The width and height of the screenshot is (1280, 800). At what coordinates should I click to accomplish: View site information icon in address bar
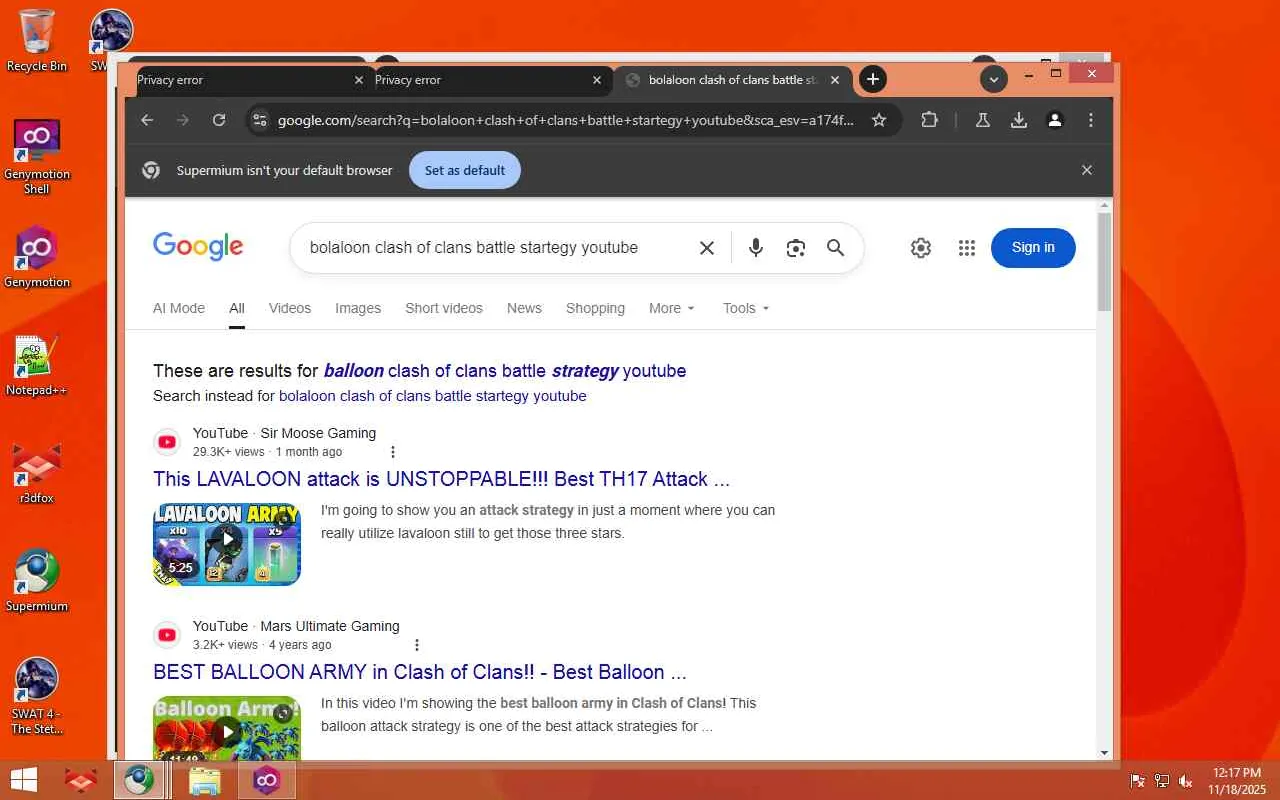(x=260, y=120)
